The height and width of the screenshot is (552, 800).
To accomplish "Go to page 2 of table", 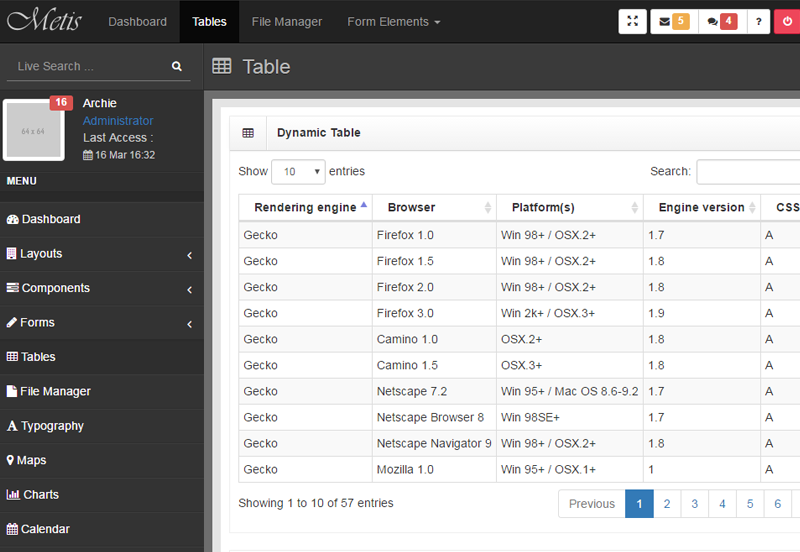I will click(667, 504).
